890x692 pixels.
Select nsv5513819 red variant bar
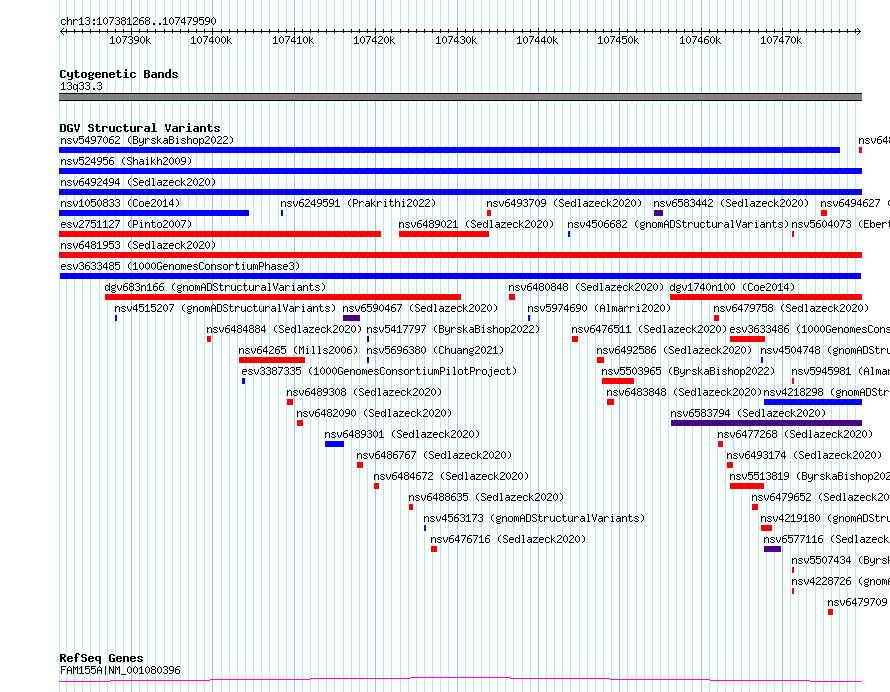[747, 486]
